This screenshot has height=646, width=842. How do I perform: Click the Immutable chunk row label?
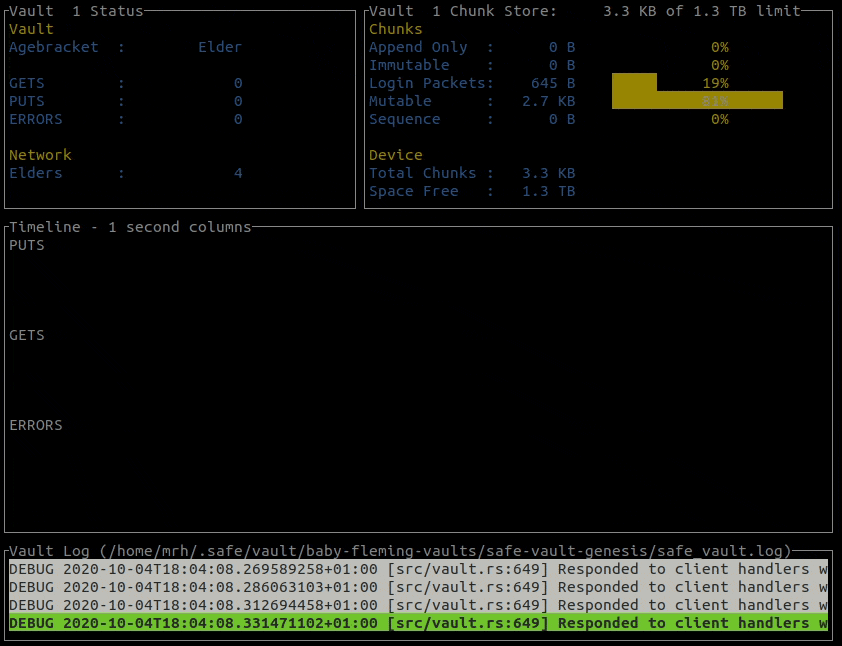[409, 65]
